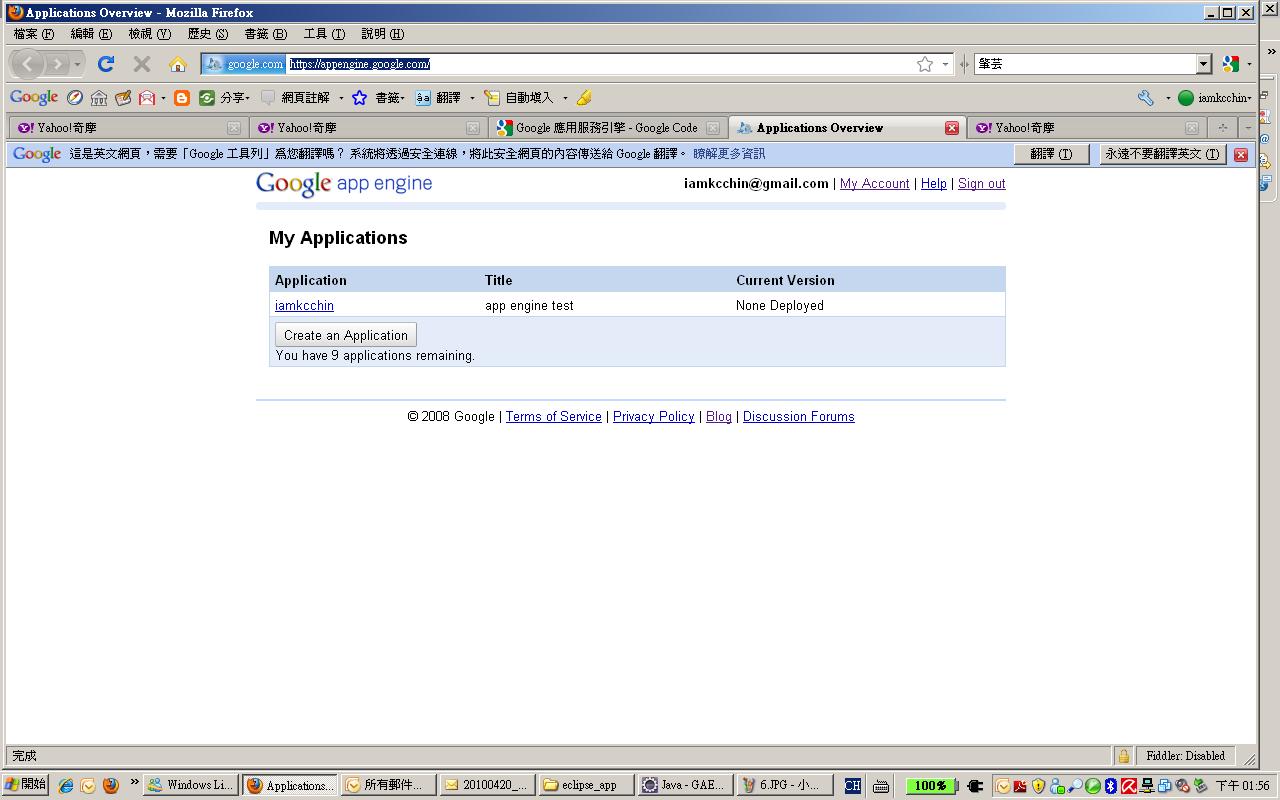1280x800 pixels.
Task: Click the 瞭解更多資訊 learn more link
Action: pyautogui.click(x=729, y=154)
